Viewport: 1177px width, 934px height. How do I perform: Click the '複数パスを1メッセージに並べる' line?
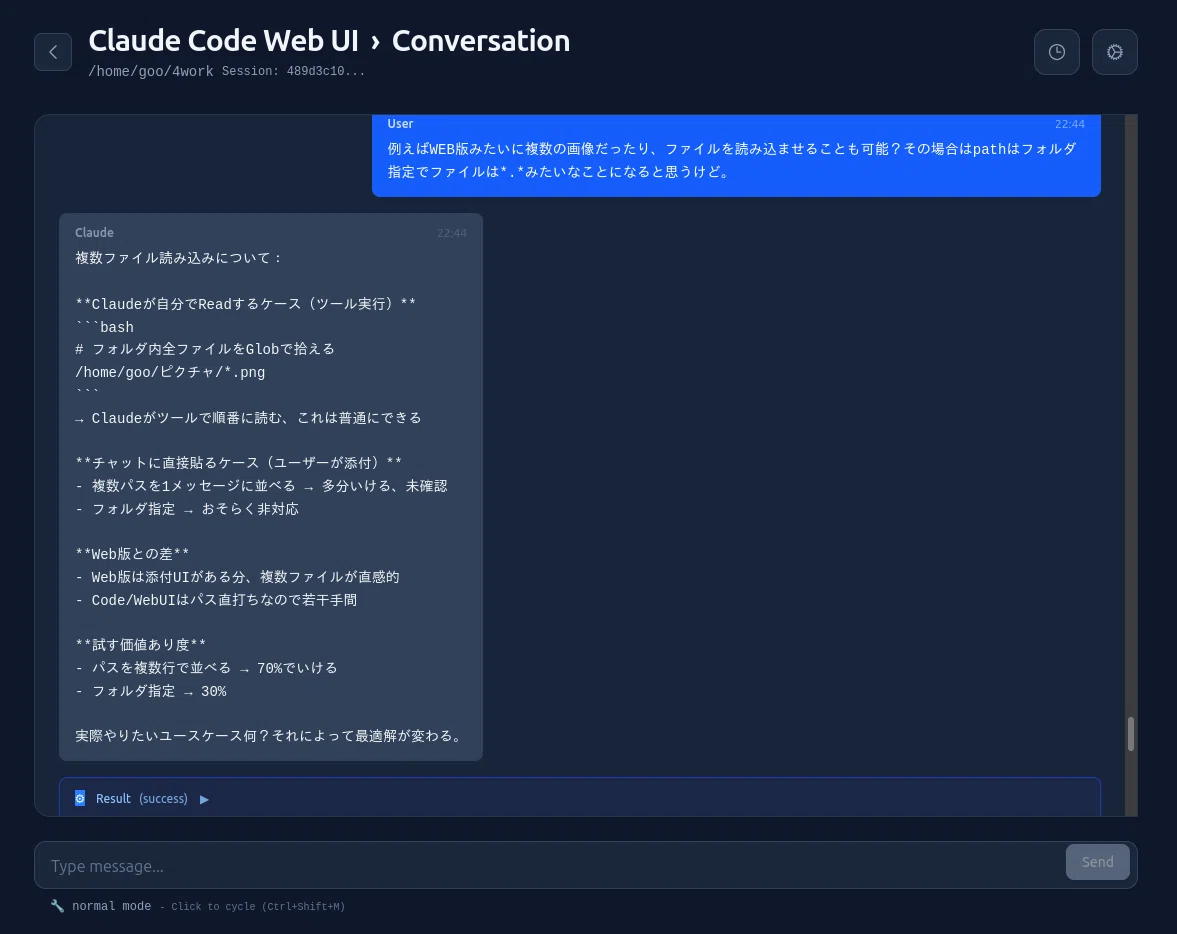[x=261, y=486]
